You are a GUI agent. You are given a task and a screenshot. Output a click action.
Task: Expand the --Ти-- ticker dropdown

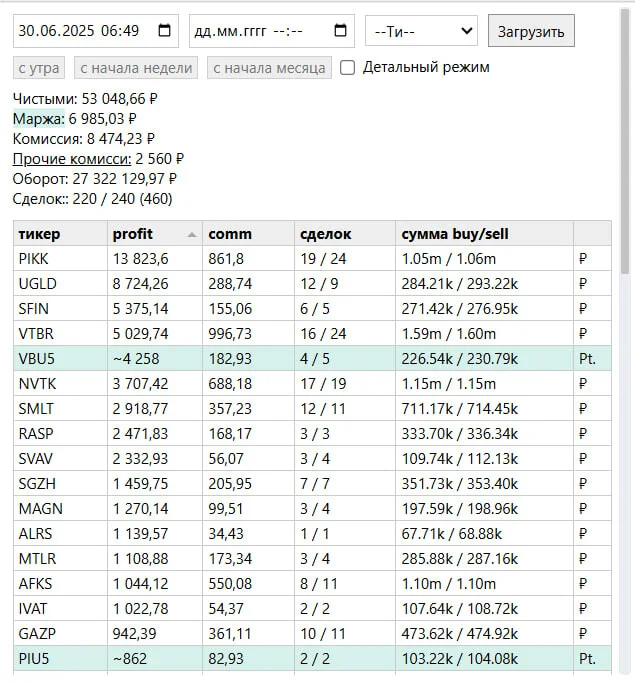(x=421, y=31)
